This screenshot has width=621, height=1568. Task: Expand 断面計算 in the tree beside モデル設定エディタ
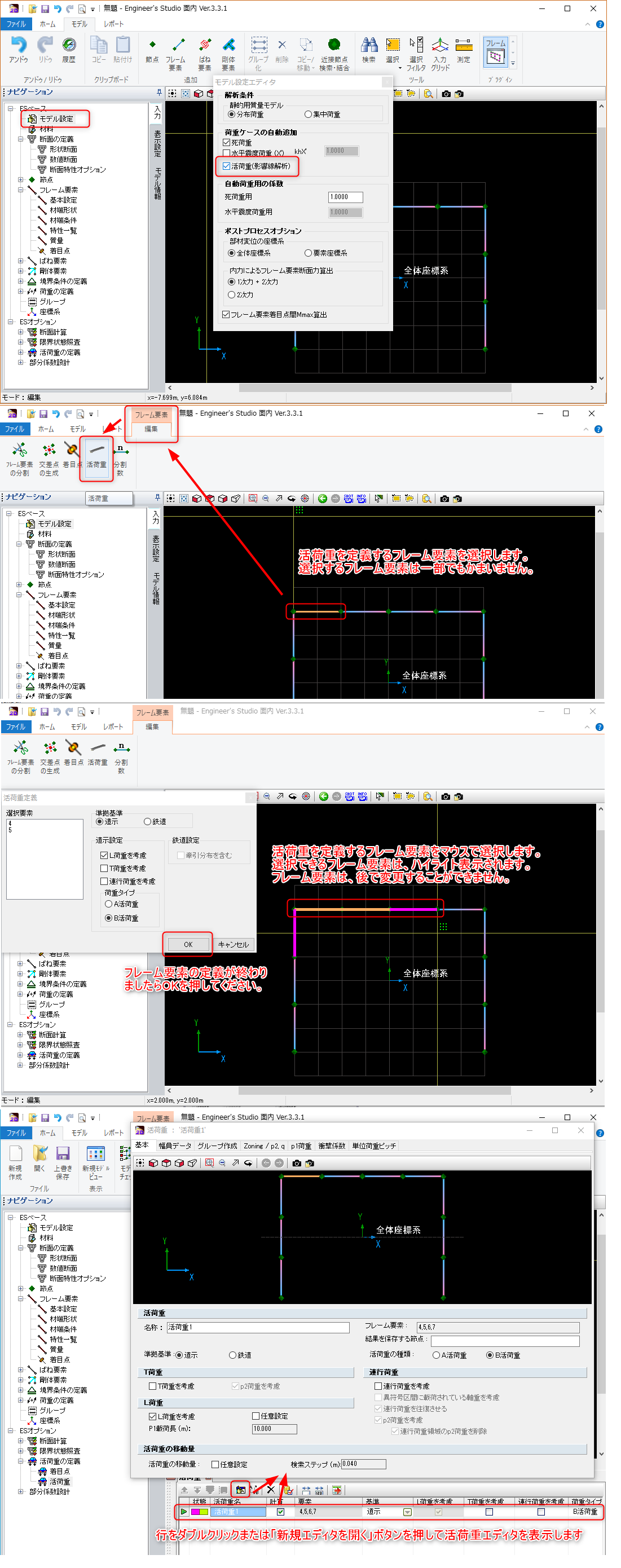click(x=21, y=332)
